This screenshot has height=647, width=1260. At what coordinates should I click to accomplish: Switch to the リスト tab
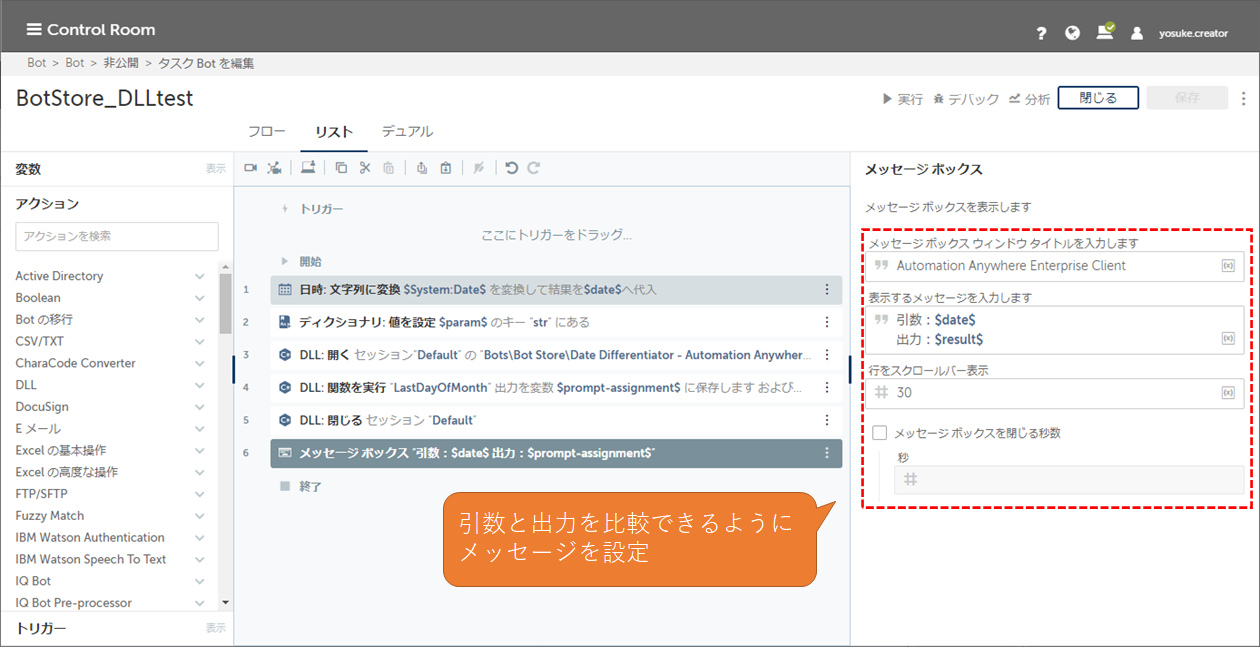[x=333, y=132]
